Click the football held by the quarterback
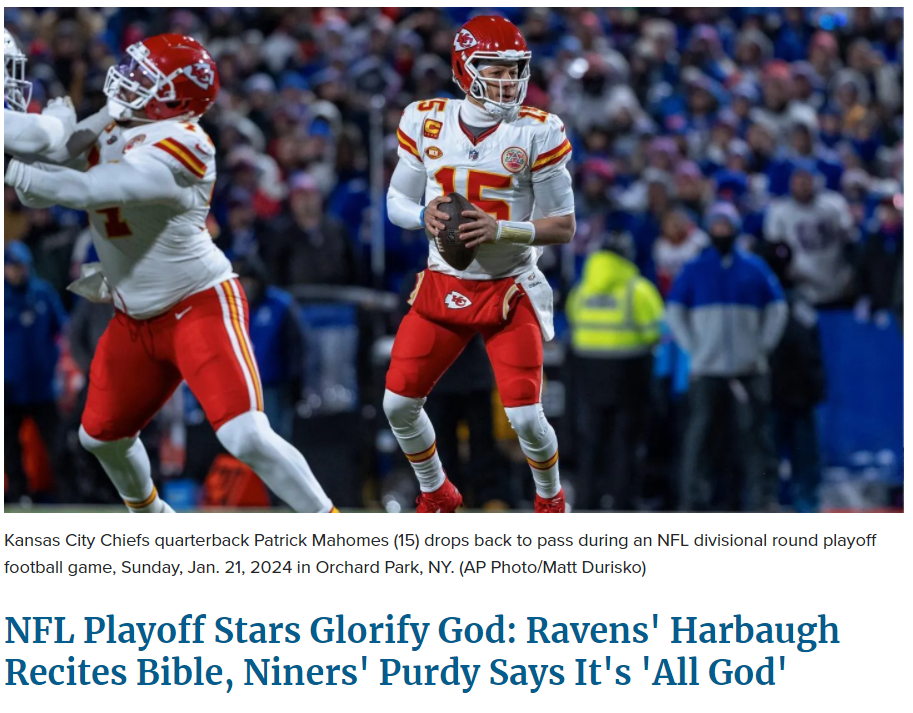Image resolution: width=913 pixels, height=713 pixels. 454,231
